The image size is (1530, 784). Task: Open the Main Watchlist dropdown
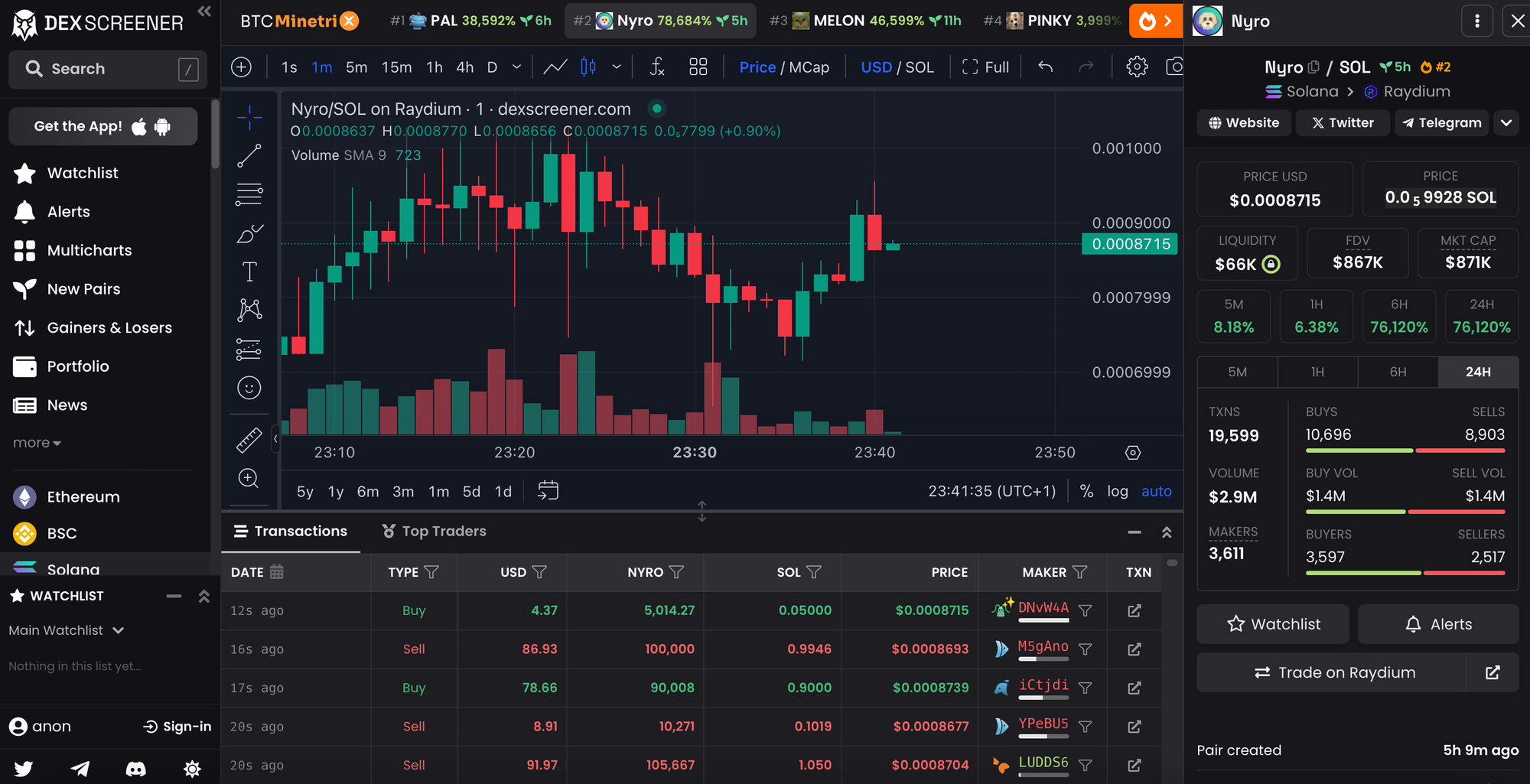pyautogui.click(x=67, y=630)
